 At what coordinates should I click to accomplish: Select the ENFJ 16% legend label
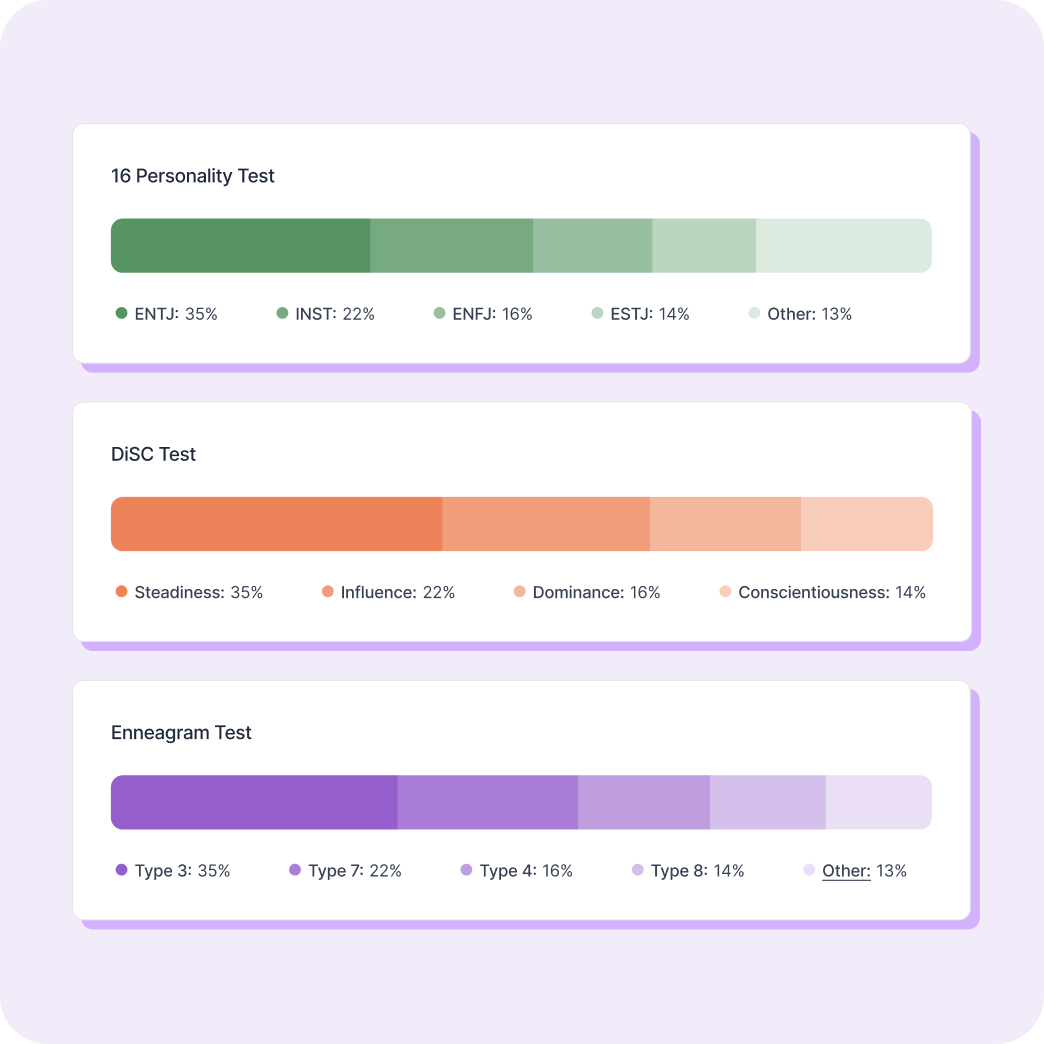492,314
